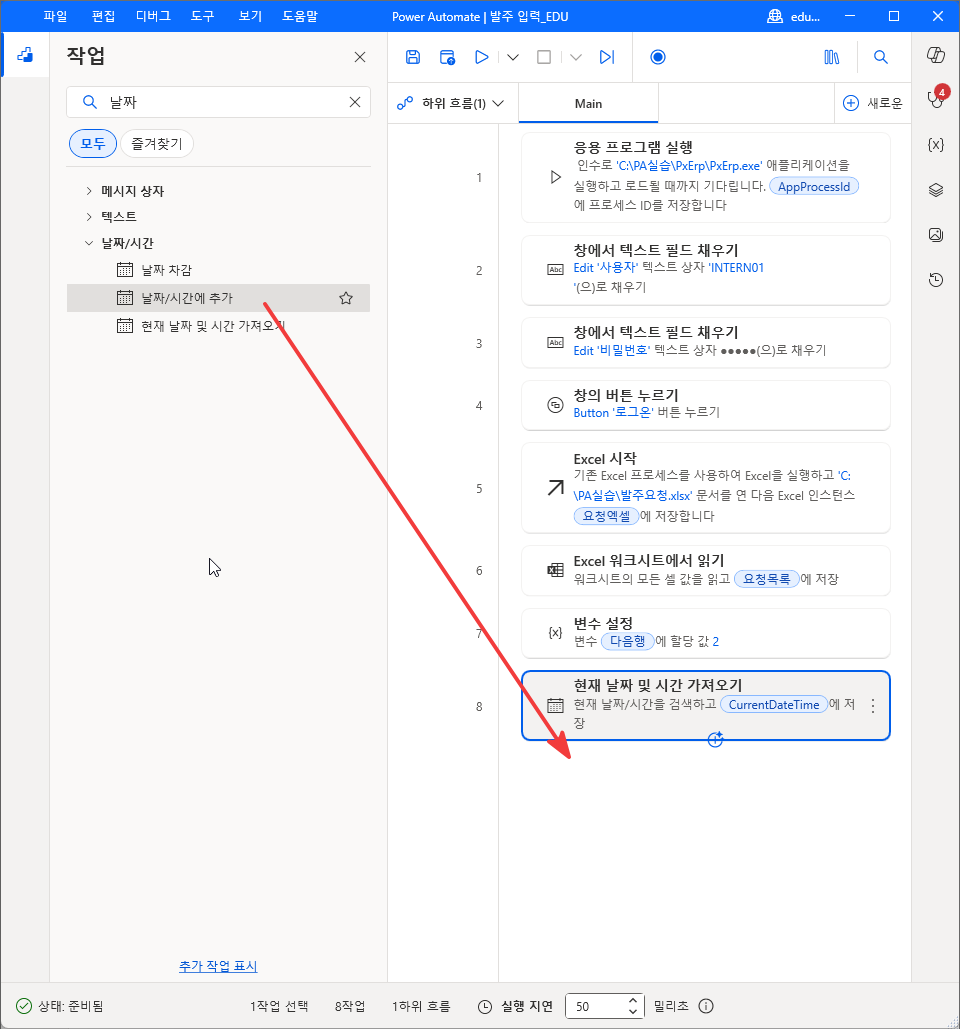Open the Asset library icon
Screen dimensions: 960x1029
(831, 57)
